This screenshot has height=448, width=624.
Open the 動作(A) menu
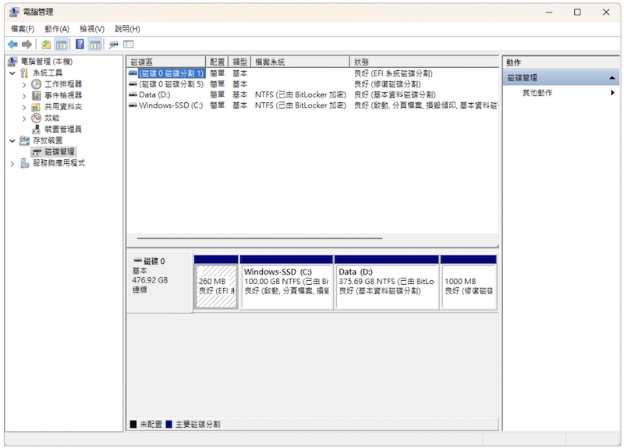58,29
